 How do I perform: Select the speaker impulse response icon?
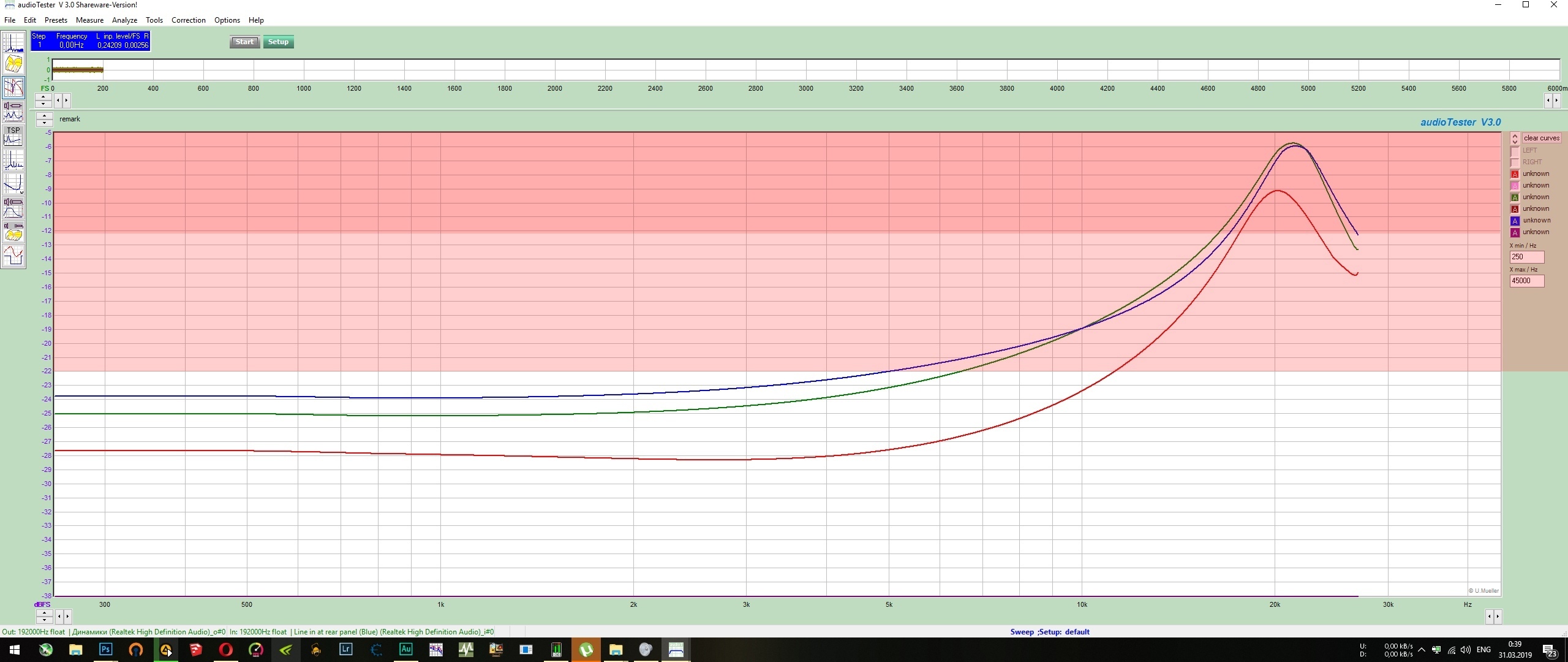13,208
